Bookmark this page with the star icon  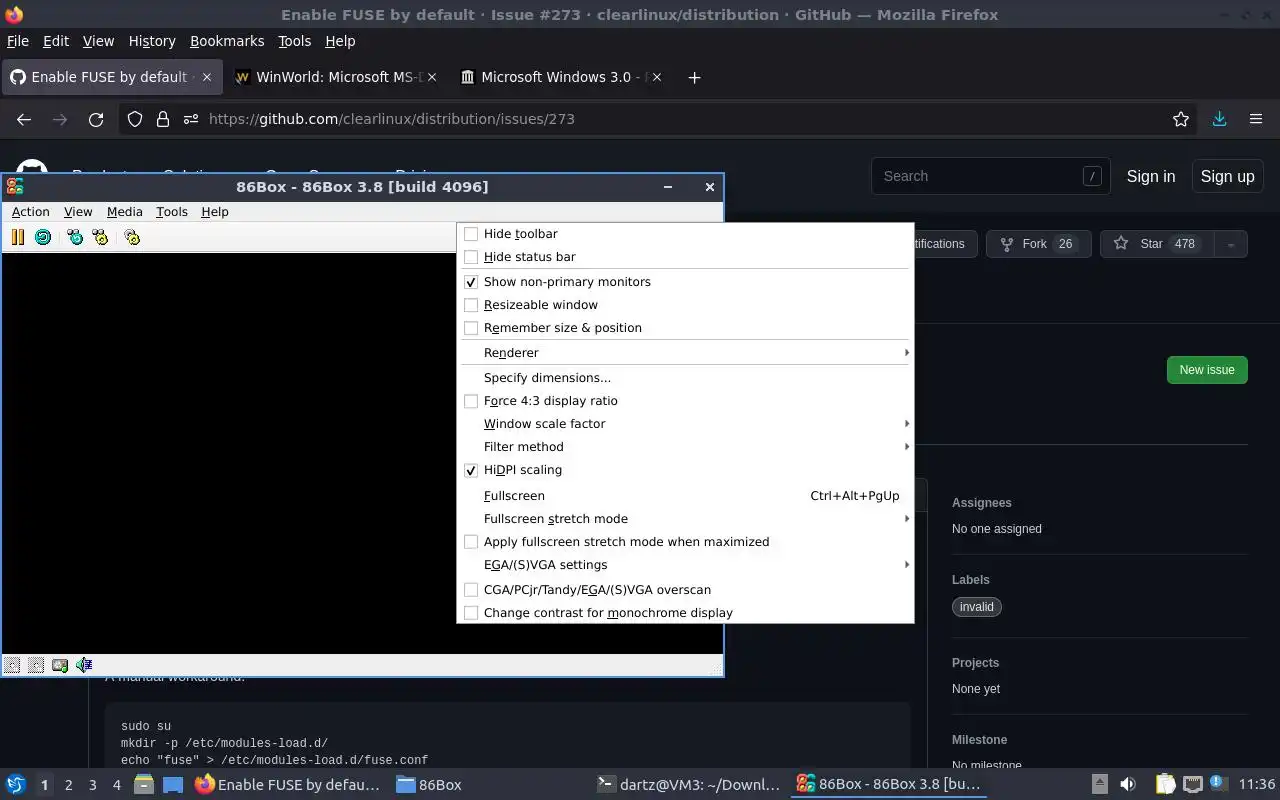[1181, 119]
